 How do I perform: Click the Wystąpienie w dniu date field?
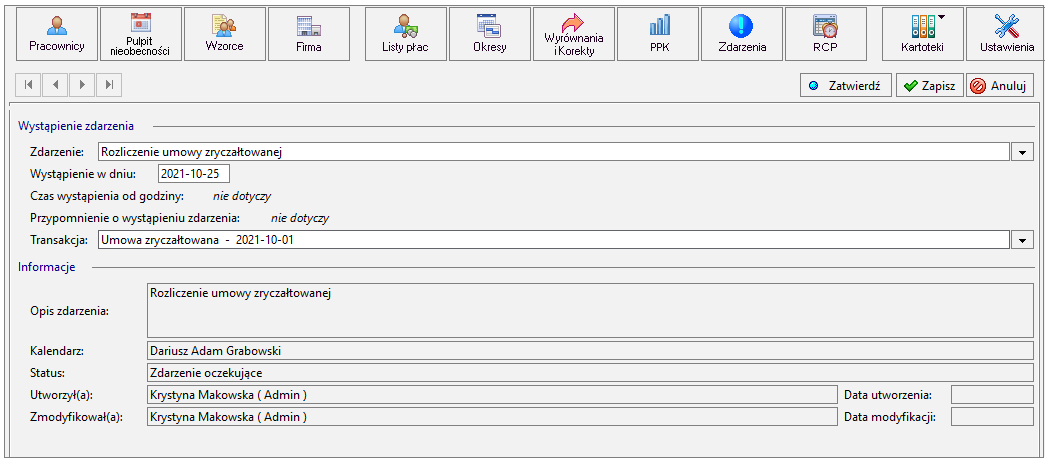pyautogui.click(x=194, y=174)
